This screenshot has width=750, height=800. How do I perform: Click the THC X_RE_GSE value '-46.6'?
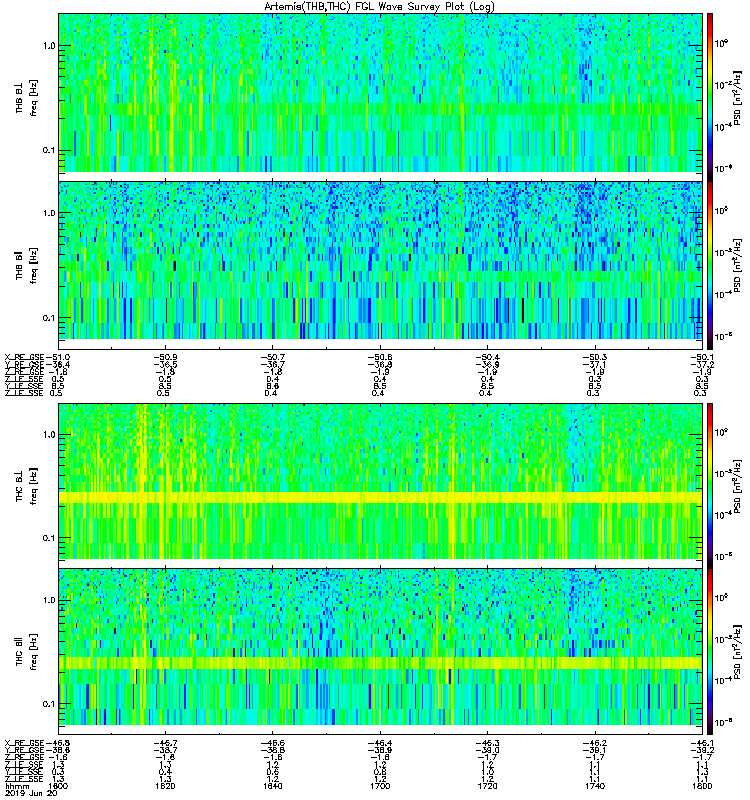tap(272, 743)
